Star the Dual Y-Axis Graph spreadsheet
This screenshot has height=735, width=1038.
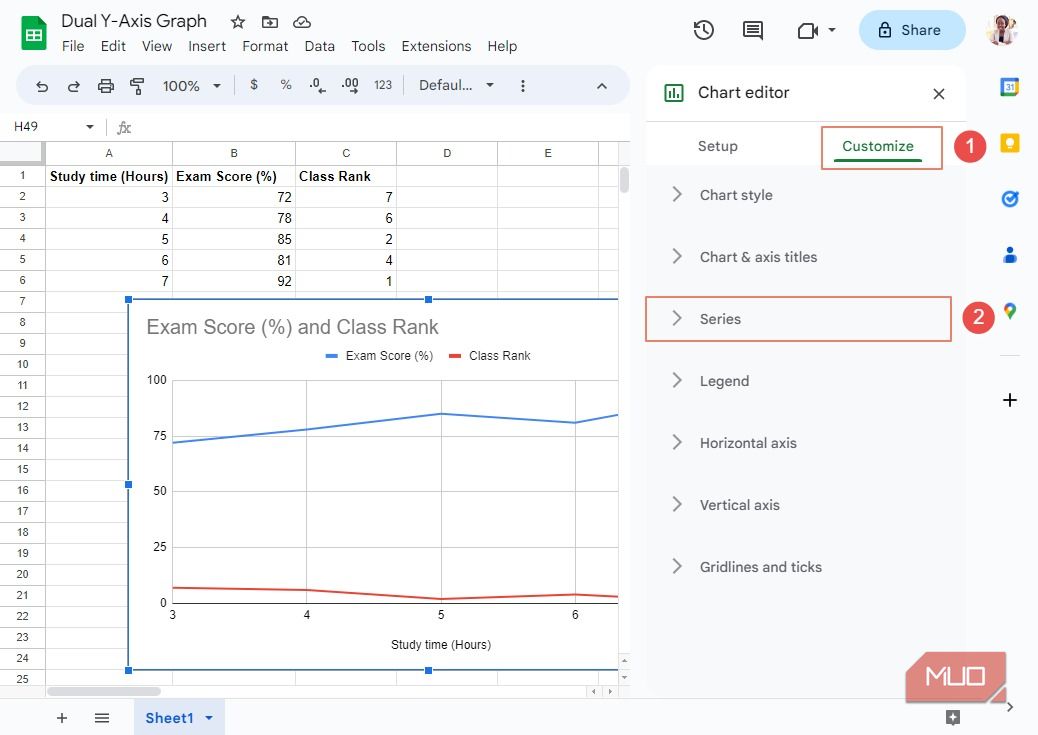click(x=237, y=21)
